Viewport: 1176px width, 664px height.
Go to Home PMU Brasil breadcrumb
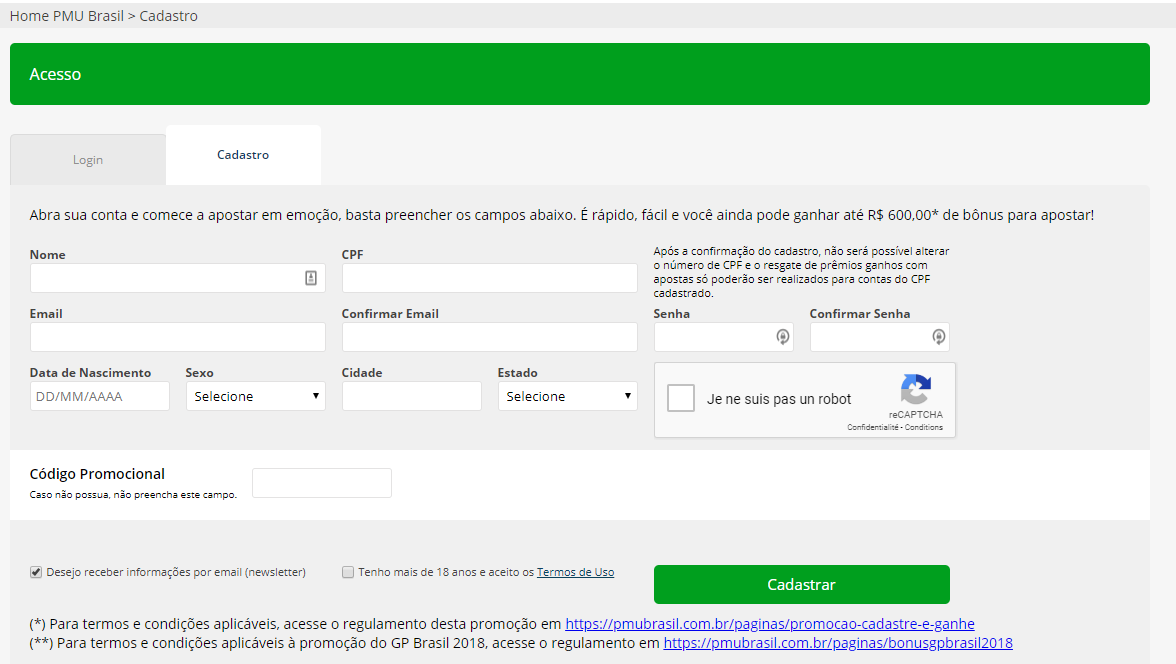click(x=66, y=16)
